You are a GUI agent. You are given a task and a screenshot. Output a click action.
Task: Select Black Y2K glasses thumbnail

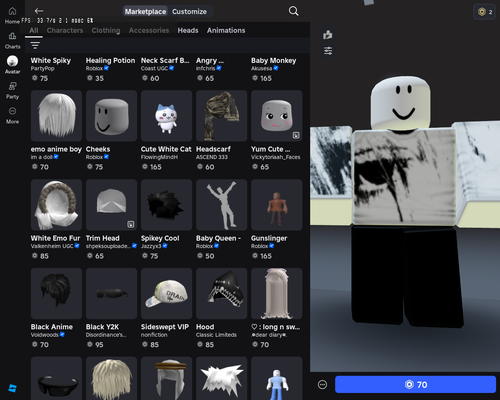click(111, 293)
